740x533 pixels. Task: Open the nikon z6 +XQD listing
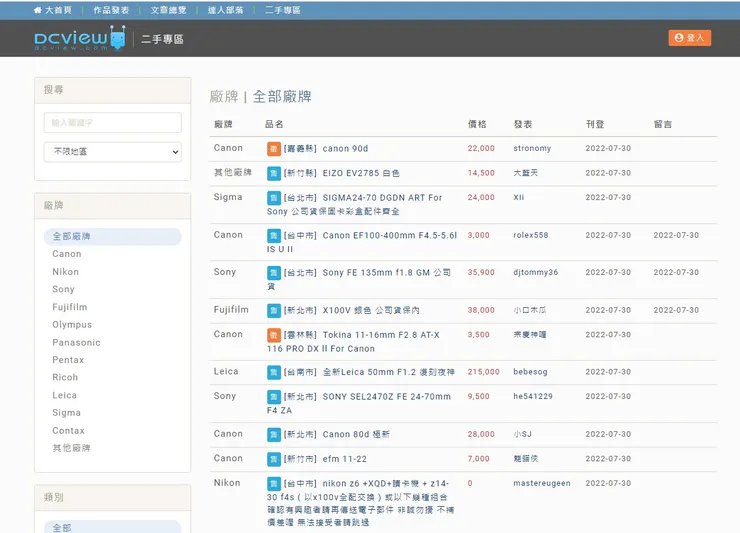pos(360,503)
